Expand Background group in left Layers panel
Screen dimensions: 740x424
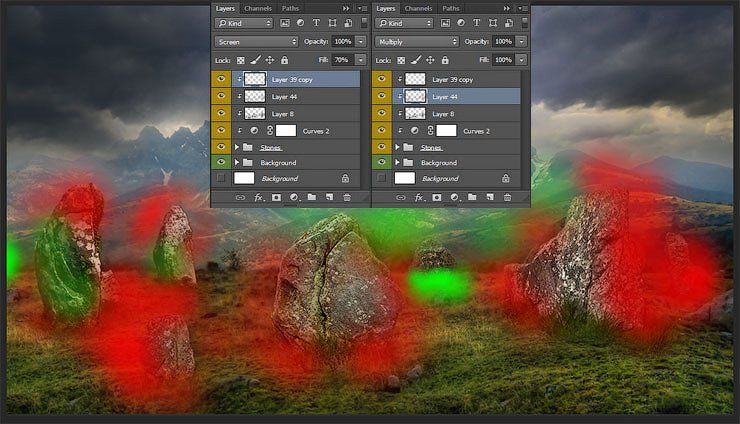(x=237, y=162)
